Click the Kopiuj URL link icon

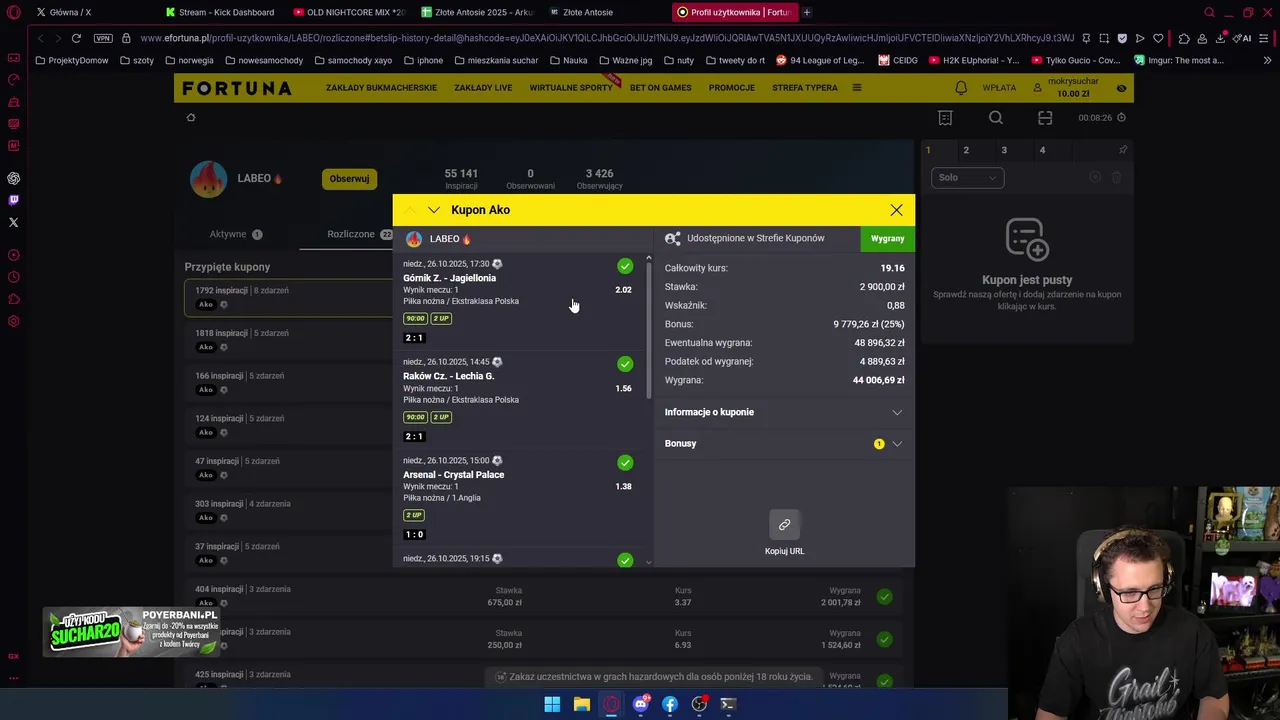click(784, 525)
